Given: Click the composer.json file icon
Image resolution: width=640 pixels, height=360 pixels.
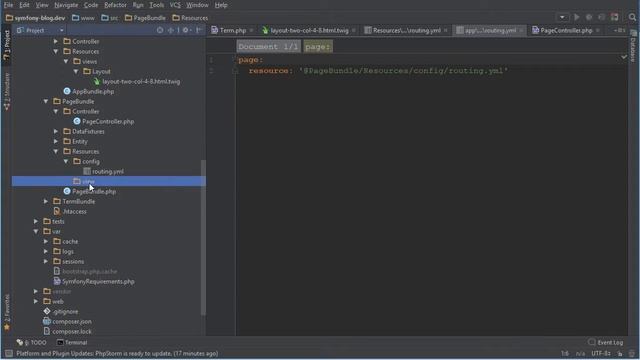Looking at the screenshot, I should (x=47, y=321).
